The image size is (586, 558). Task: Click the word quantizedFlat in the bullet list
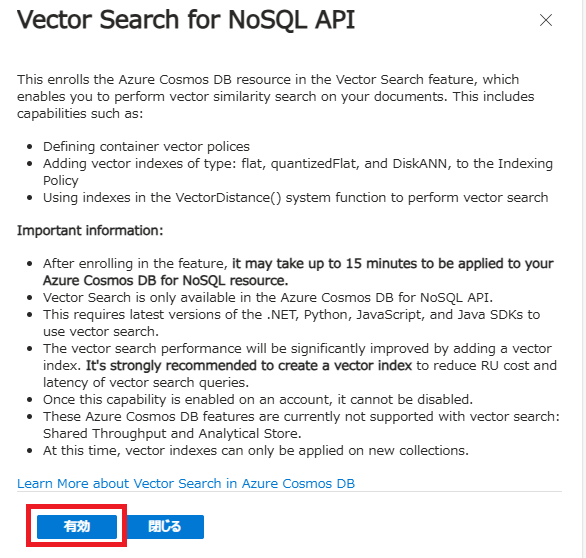(x=313, y=164)
